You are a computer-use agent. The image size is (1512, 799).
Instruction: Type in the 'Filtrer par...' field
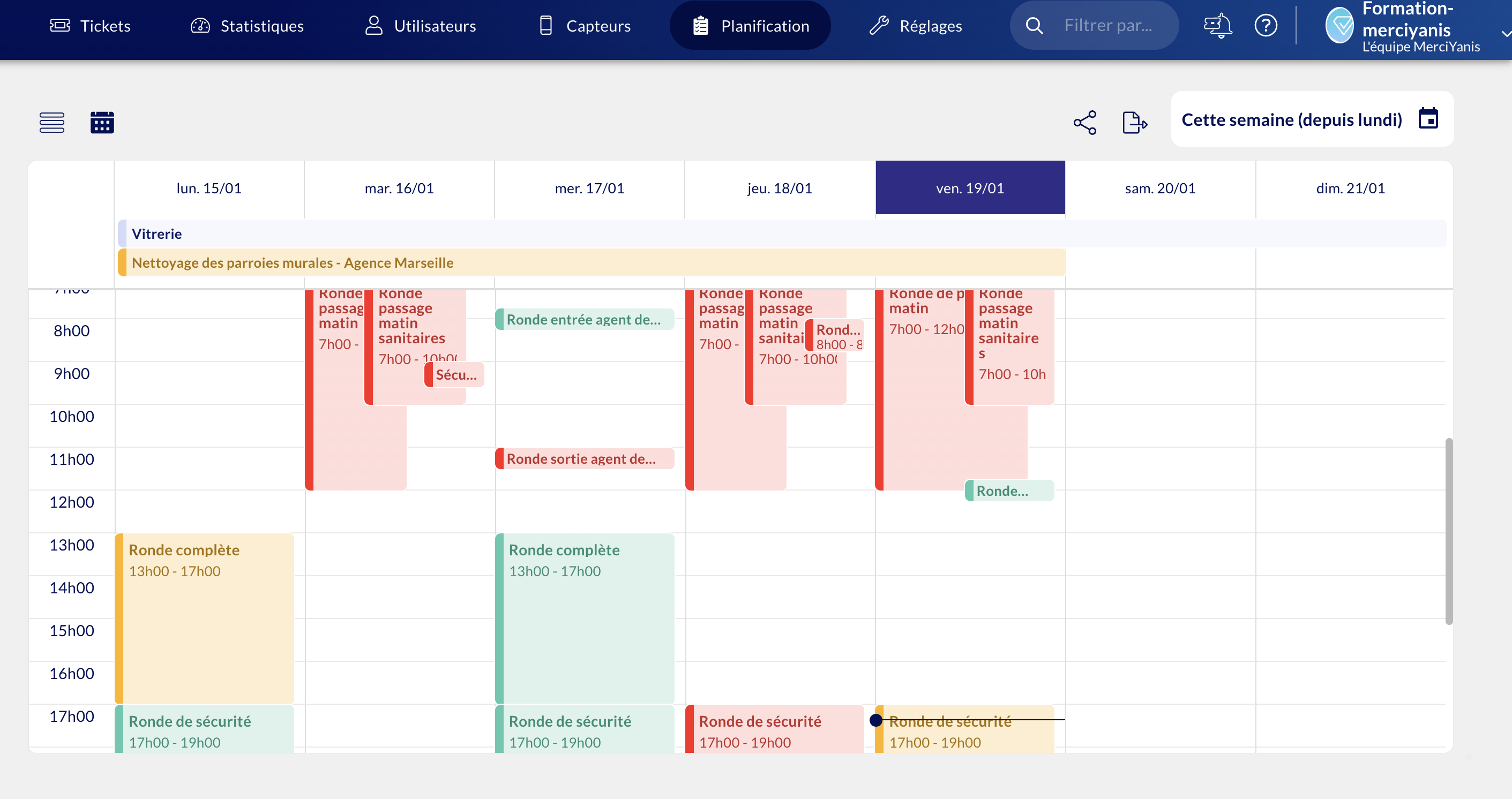pos(1108,26)
